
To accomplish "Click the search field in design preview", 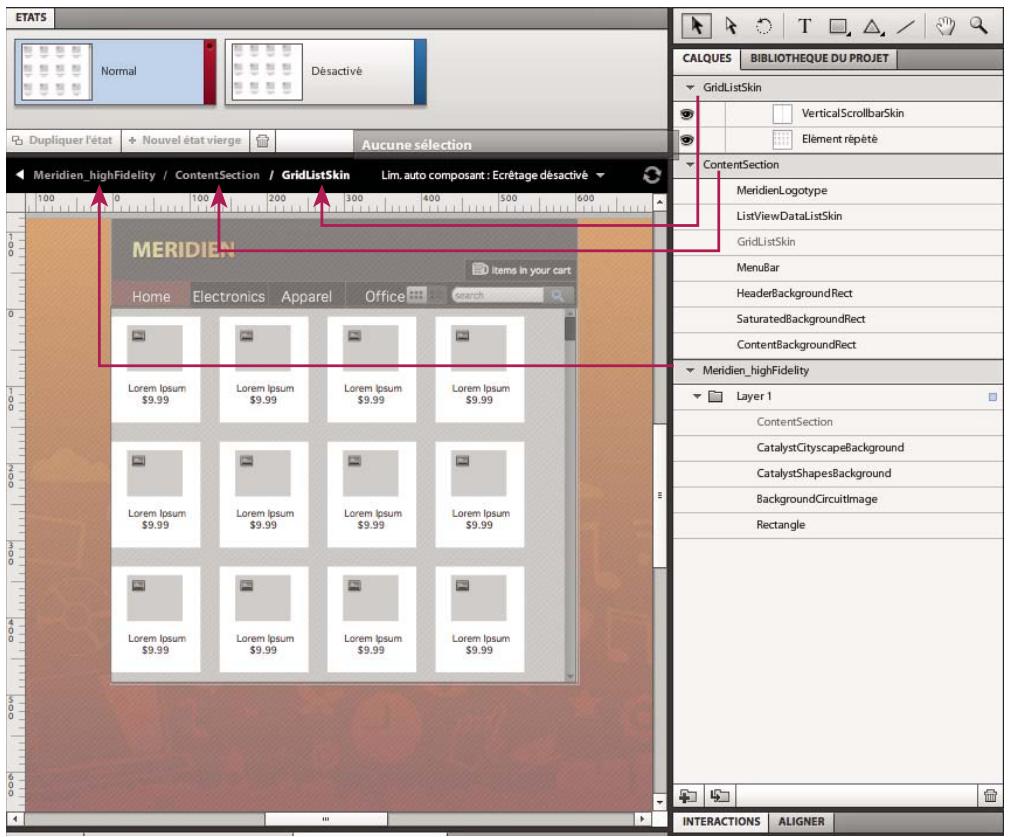I will pyautogui.click(x=498, y=296).
